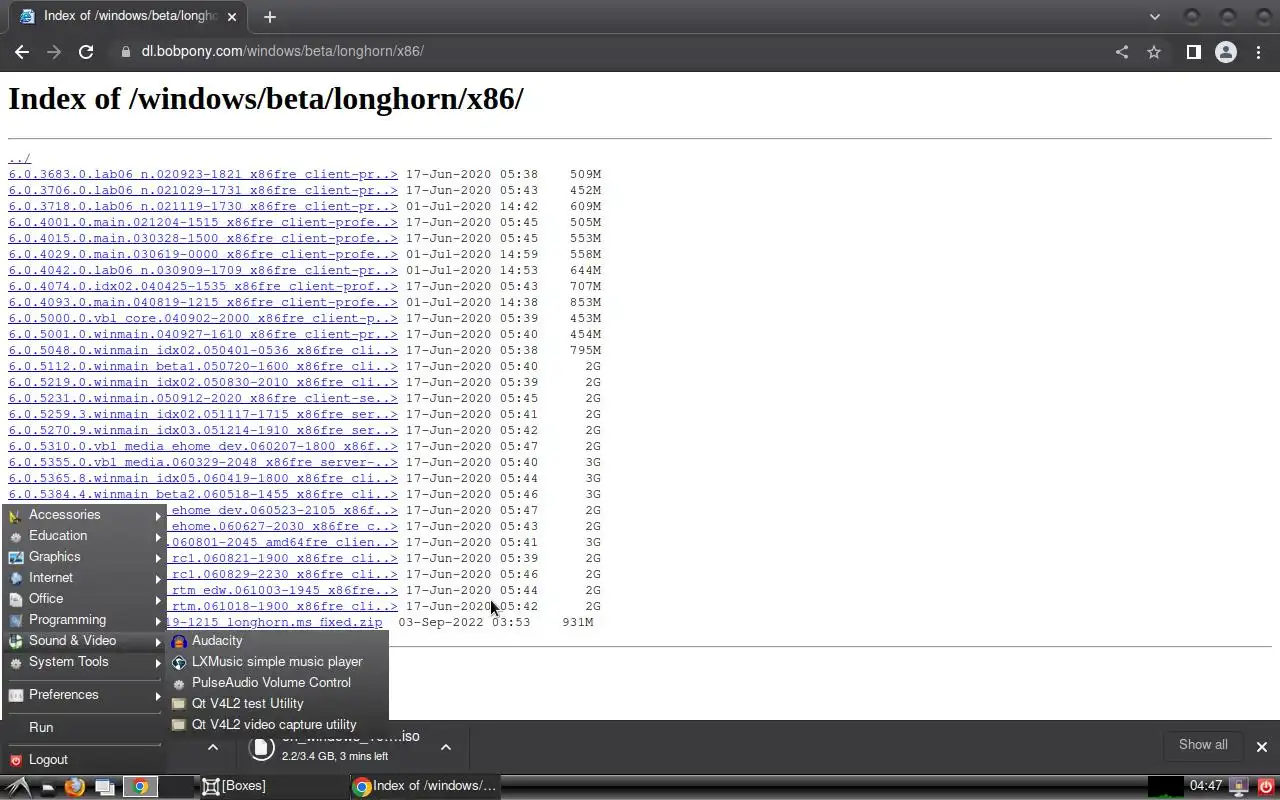Download 6.0.4093.0.main.040819-1215 build

203,302
